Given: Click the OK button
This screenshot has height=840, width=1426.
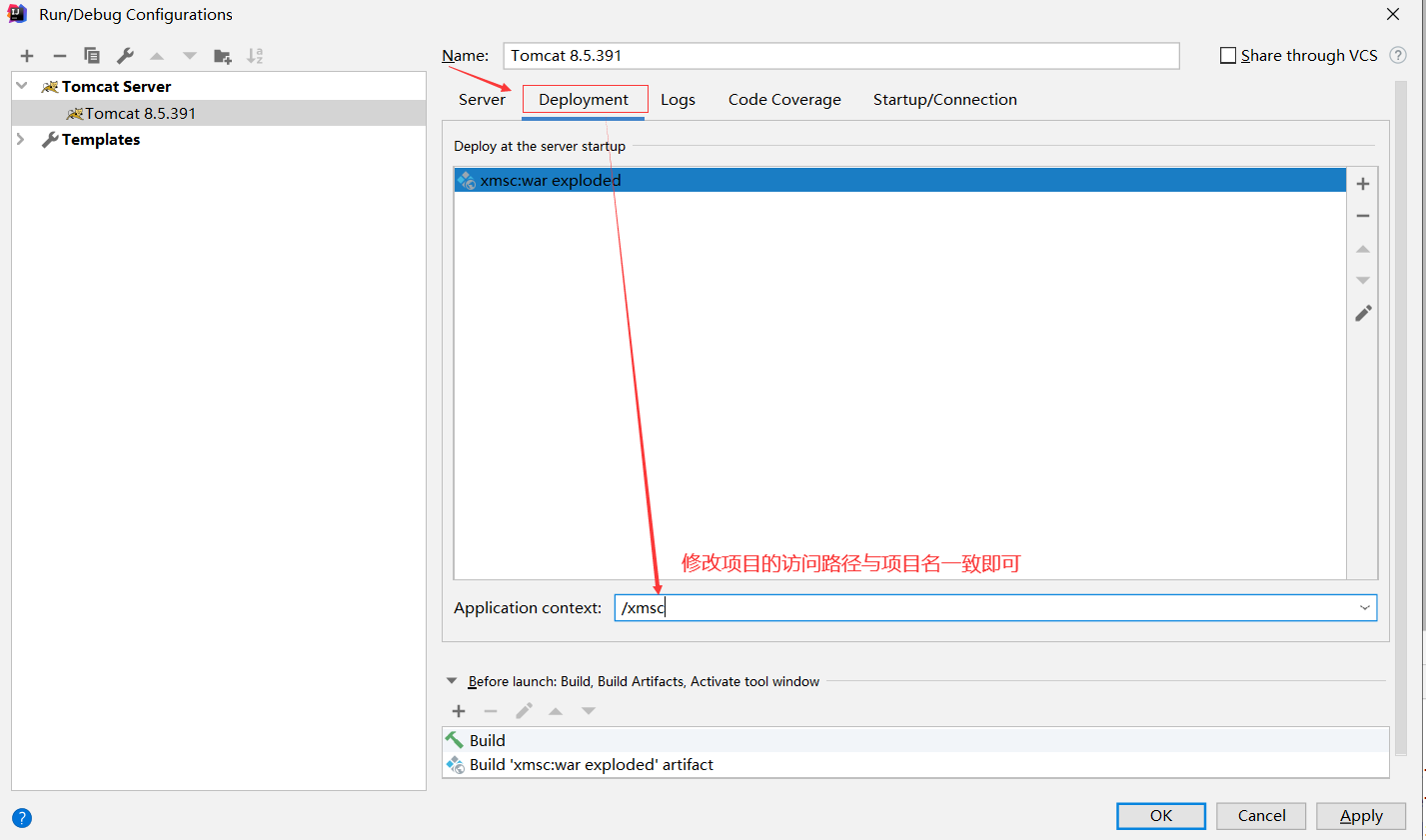Looking at the screenshot, I should pyautogui.click(x=1160, y=816).
